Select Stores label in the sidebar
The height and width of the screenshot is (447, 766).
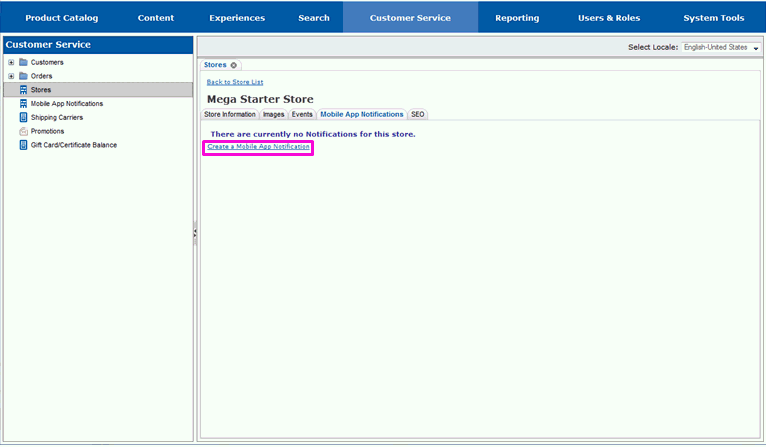click(41, 90)
